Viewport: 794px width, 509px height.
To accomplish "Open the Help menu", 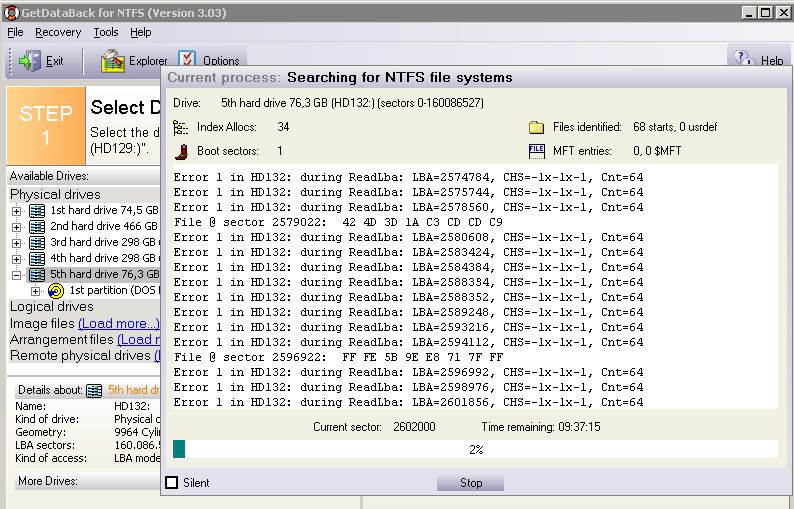I will [x=140, y=32].
